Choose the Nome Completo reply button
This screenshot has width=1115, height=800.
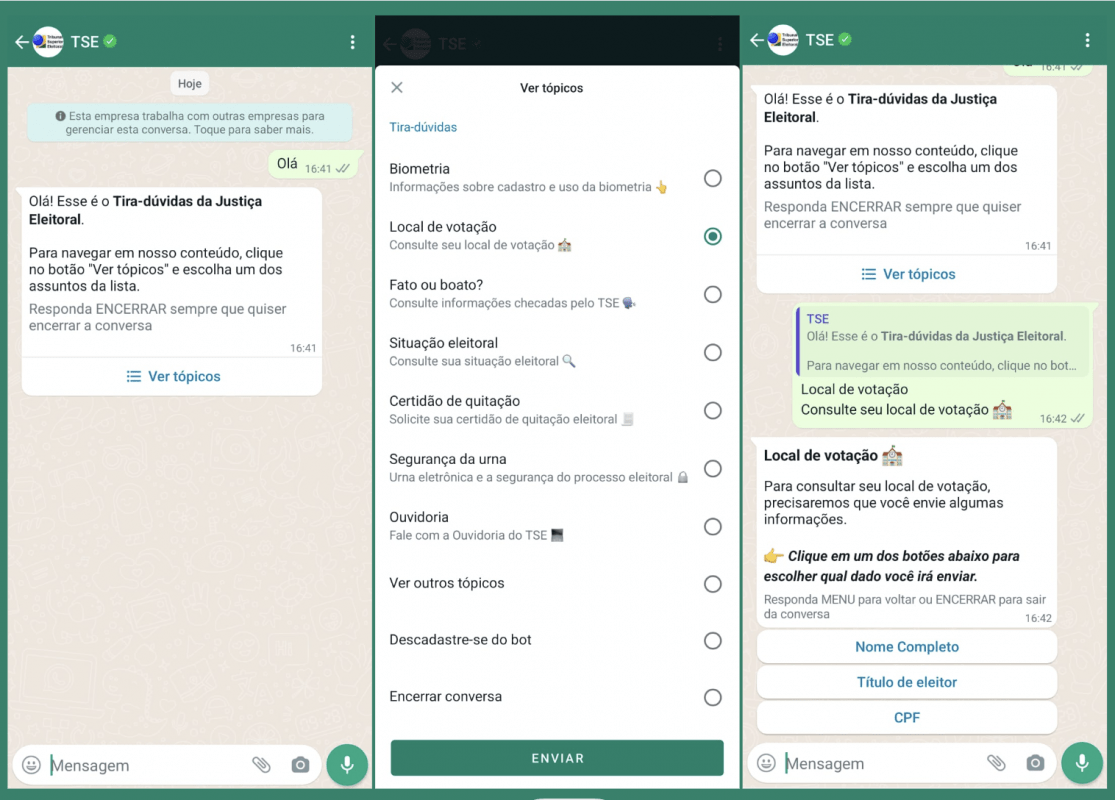click(907, 646)
